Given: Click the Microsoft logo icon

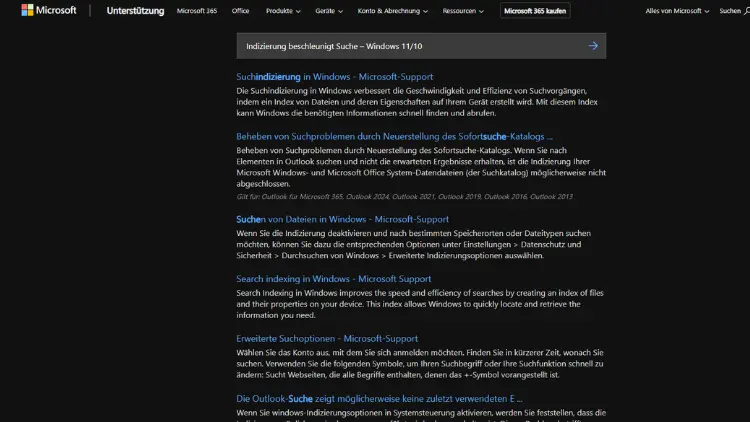Looking at the screenshot, I should tap(27, 10).
